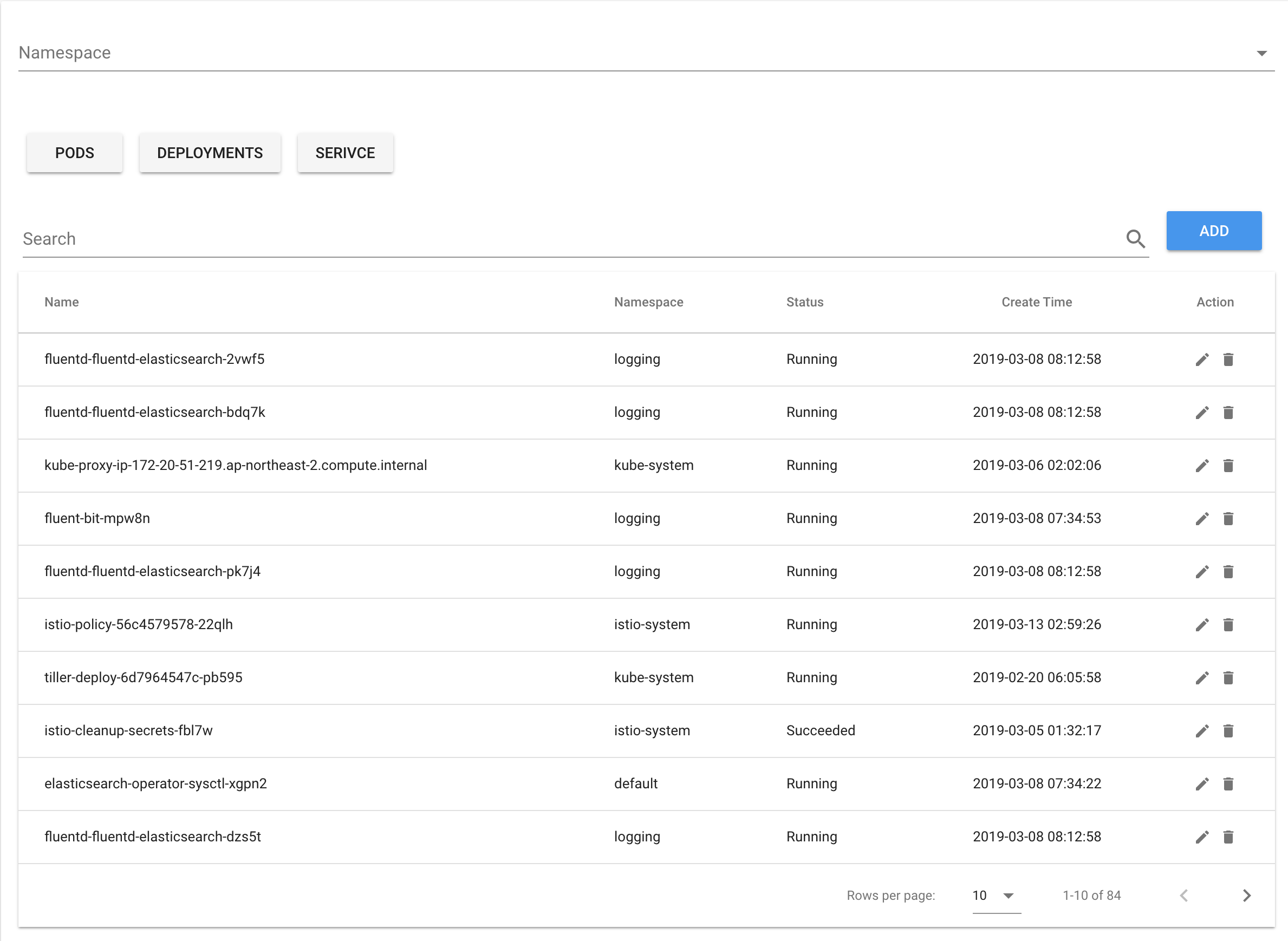Switch to the DEPLOYMENTS tab
Screen dimensions: 1288x941
(x=210, y=153)
